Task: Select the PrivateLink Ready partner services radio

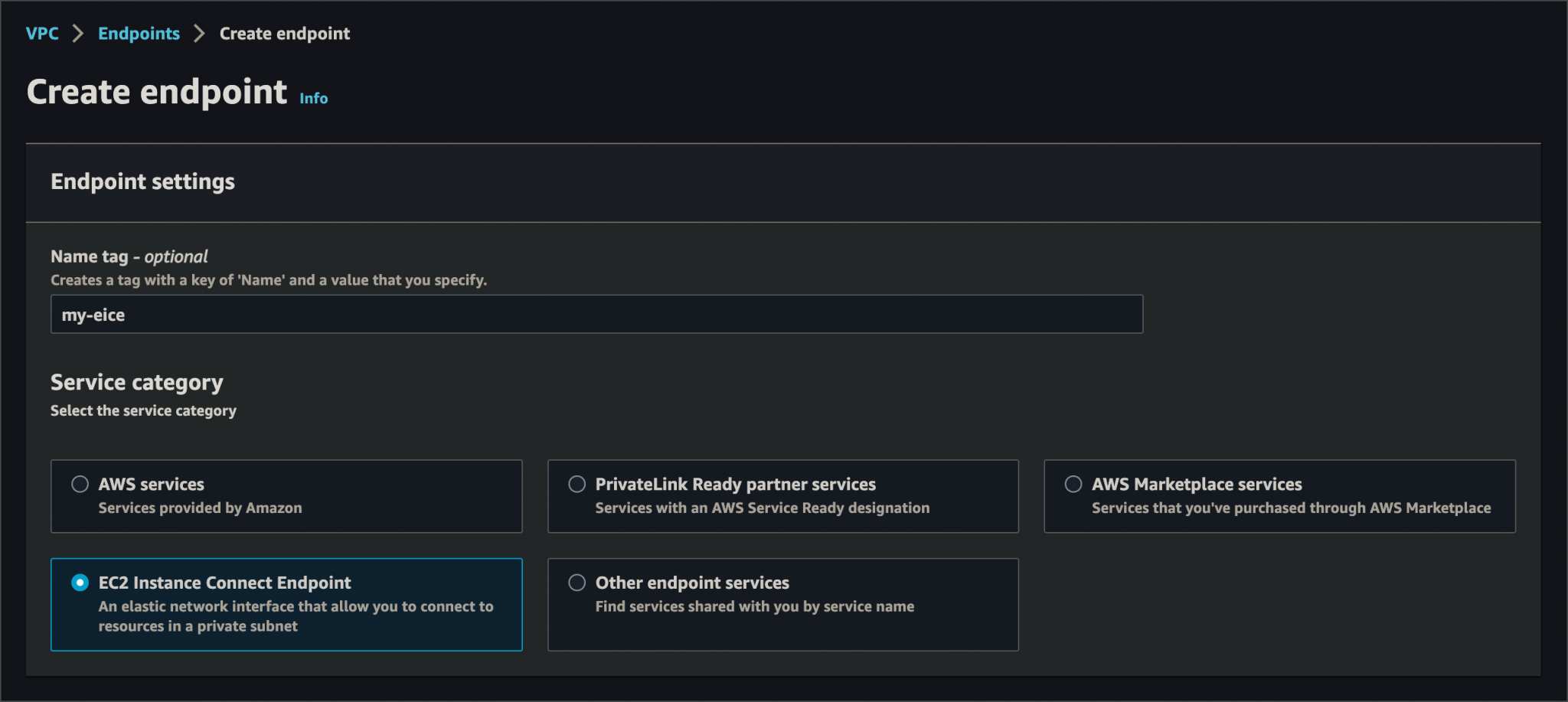Action: click(x=577, y=483)
